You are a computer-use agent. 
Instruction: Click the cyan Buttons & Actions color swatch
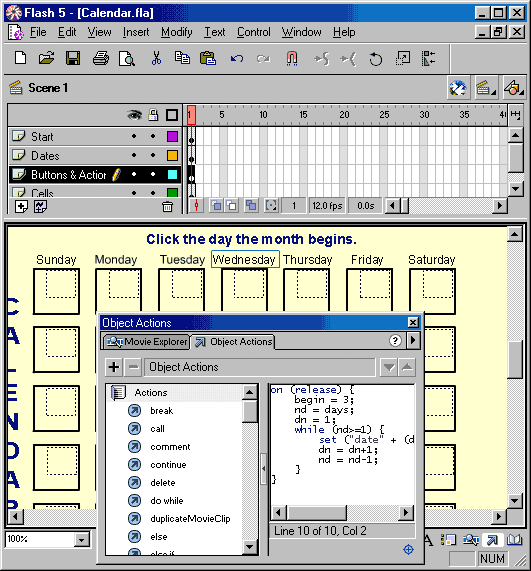pos(172,174)
